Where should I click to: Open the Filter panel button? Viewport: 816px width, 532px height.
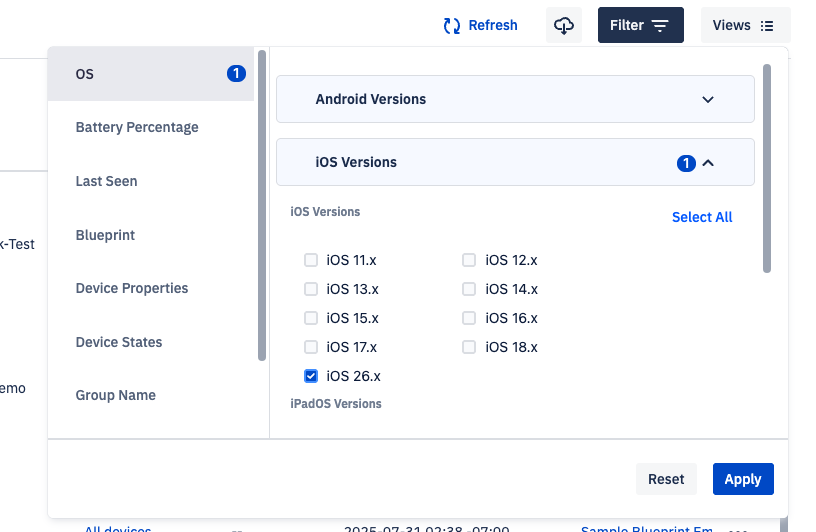tap(640, 25)
